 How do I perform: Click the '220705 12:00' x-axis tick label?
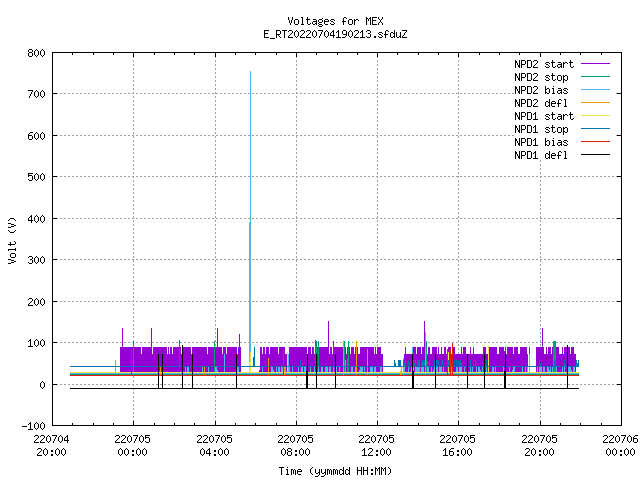pyautogui.click(x=376, y=446)
